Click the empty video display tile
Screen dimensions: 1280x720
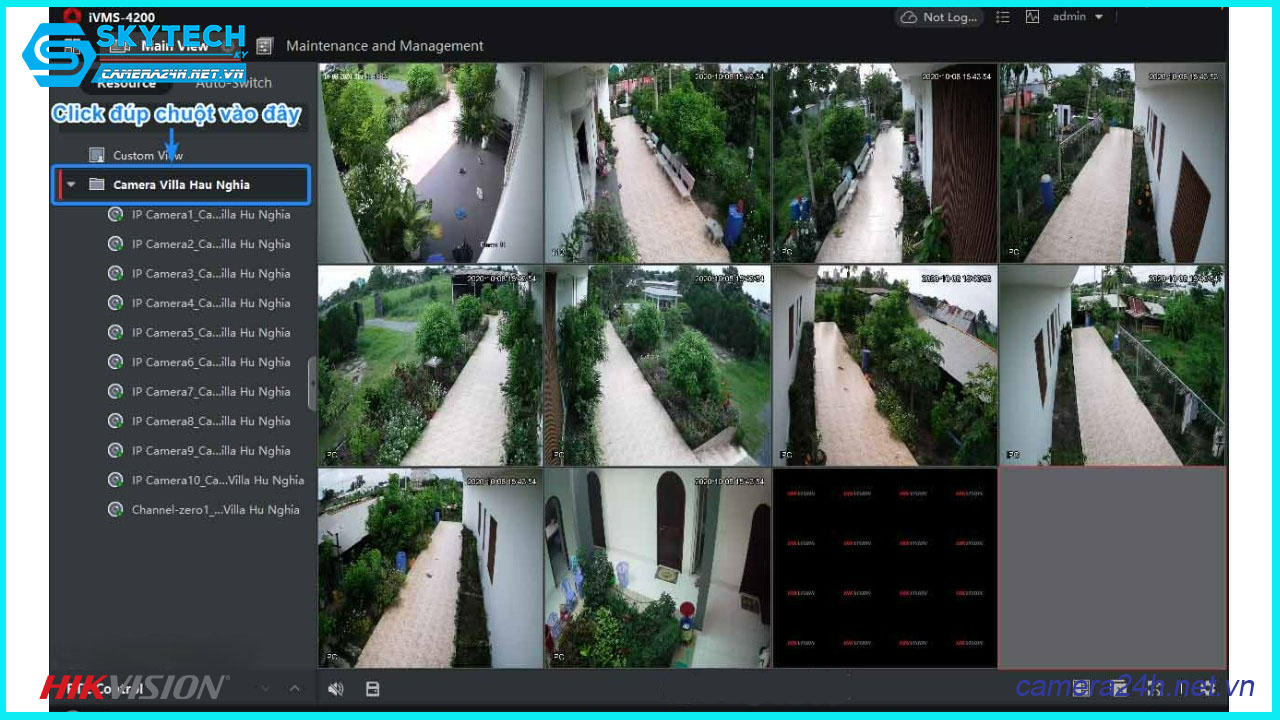pos(1112,567)
